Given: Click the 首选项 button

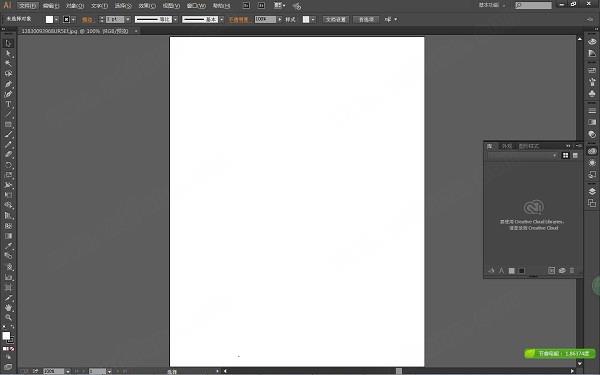Looking at the screenshot, I should pyautogui.click(x=366, y=20).
